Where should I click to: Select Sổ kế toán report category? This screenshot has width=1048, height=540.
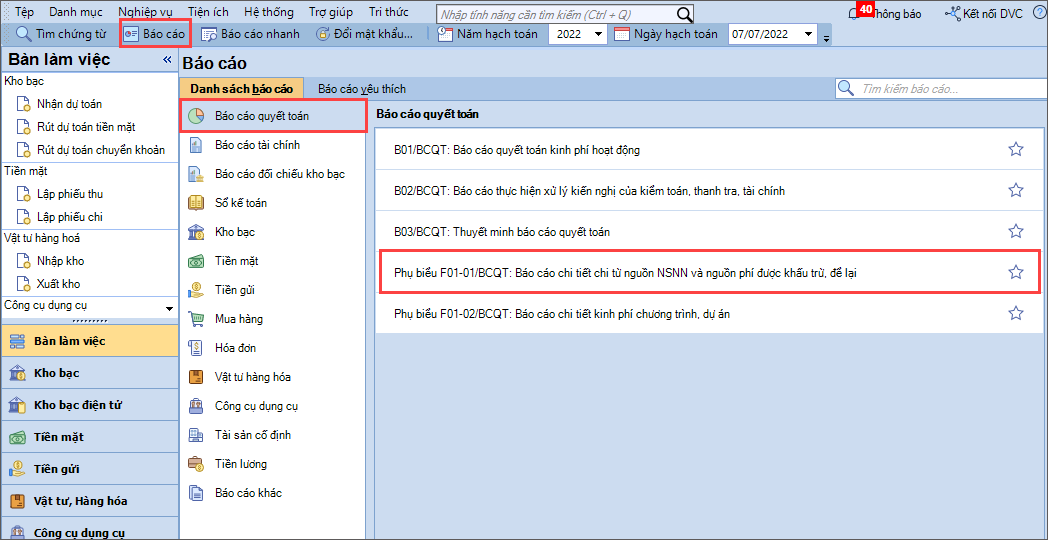point(273,202)
